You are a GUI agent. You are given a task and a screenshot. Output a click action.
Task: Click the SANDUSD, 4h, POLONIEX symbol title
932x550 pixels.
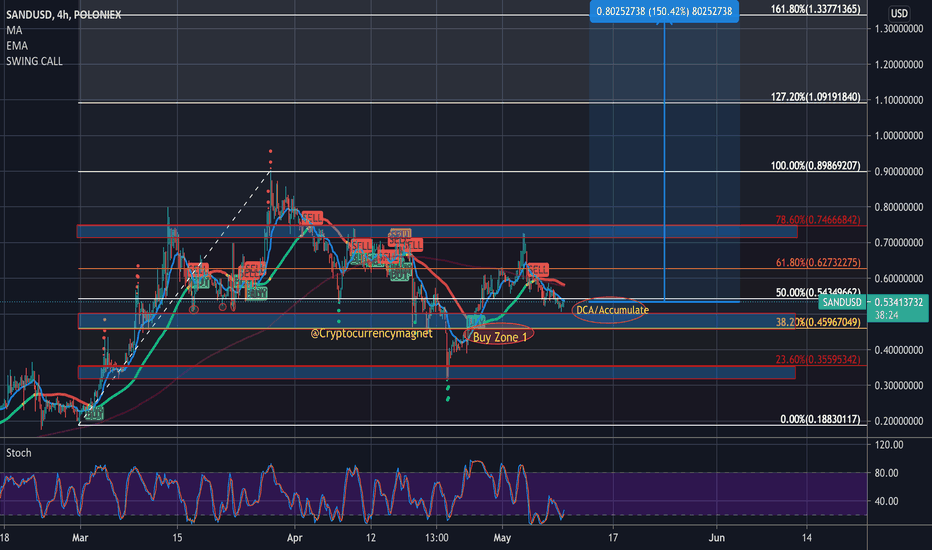[64, 14]
